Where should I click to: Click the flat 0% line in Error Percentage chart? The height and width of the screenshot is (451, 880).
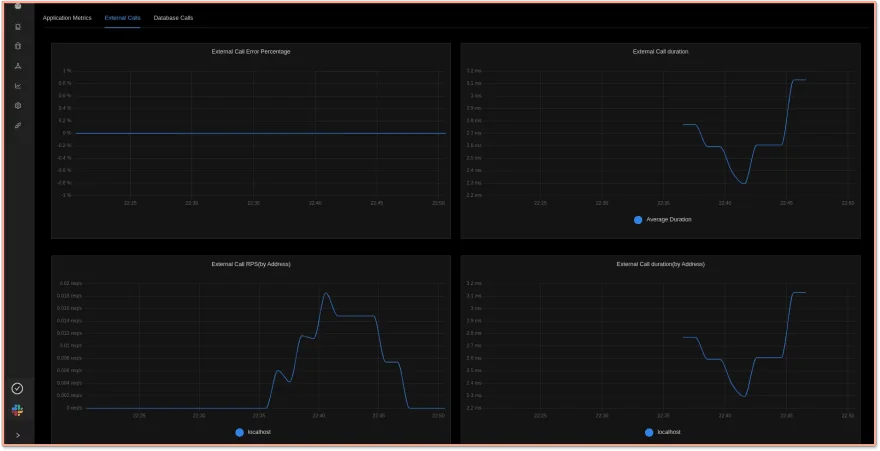point(261,134)
